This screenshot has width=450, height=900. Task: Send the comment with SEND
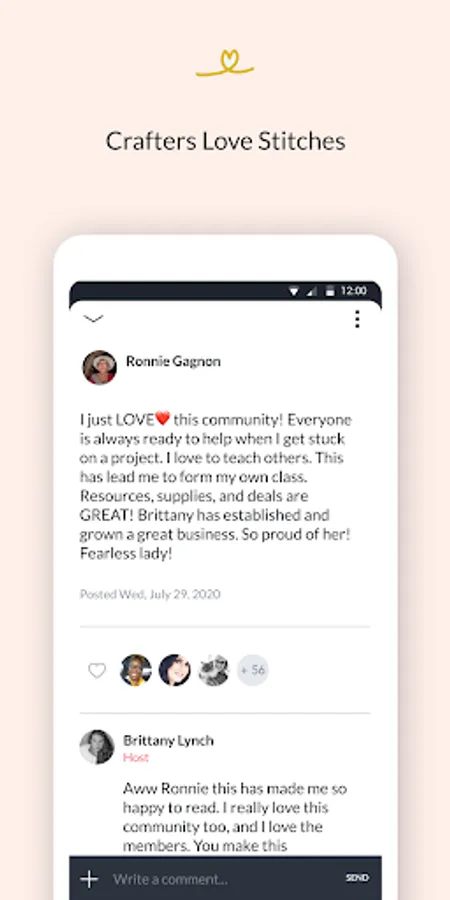click(357, 878)
